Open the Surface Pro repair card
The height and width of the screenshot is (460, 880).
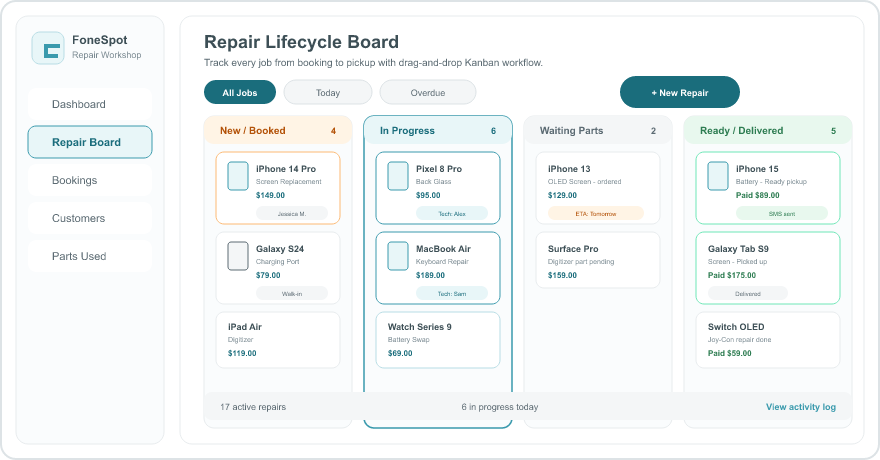pyautogui.click(x=598, y=260)
